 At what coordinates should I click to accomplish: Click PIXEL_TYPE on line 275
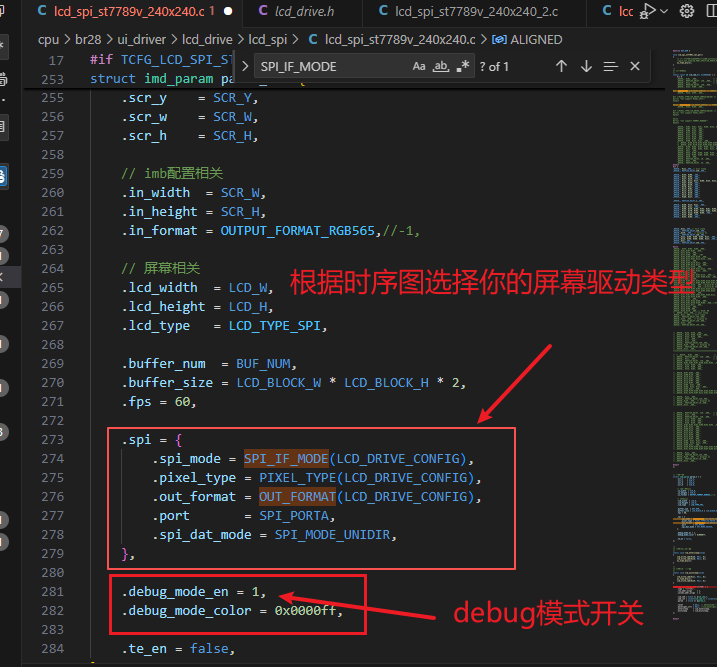297,478
